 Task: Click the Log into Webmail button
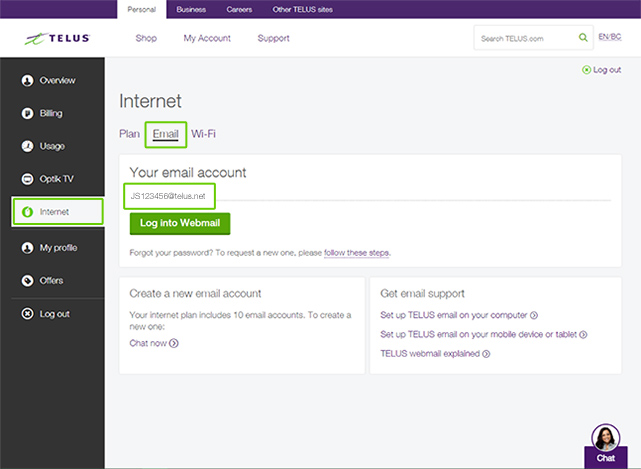tap(180, 223)
